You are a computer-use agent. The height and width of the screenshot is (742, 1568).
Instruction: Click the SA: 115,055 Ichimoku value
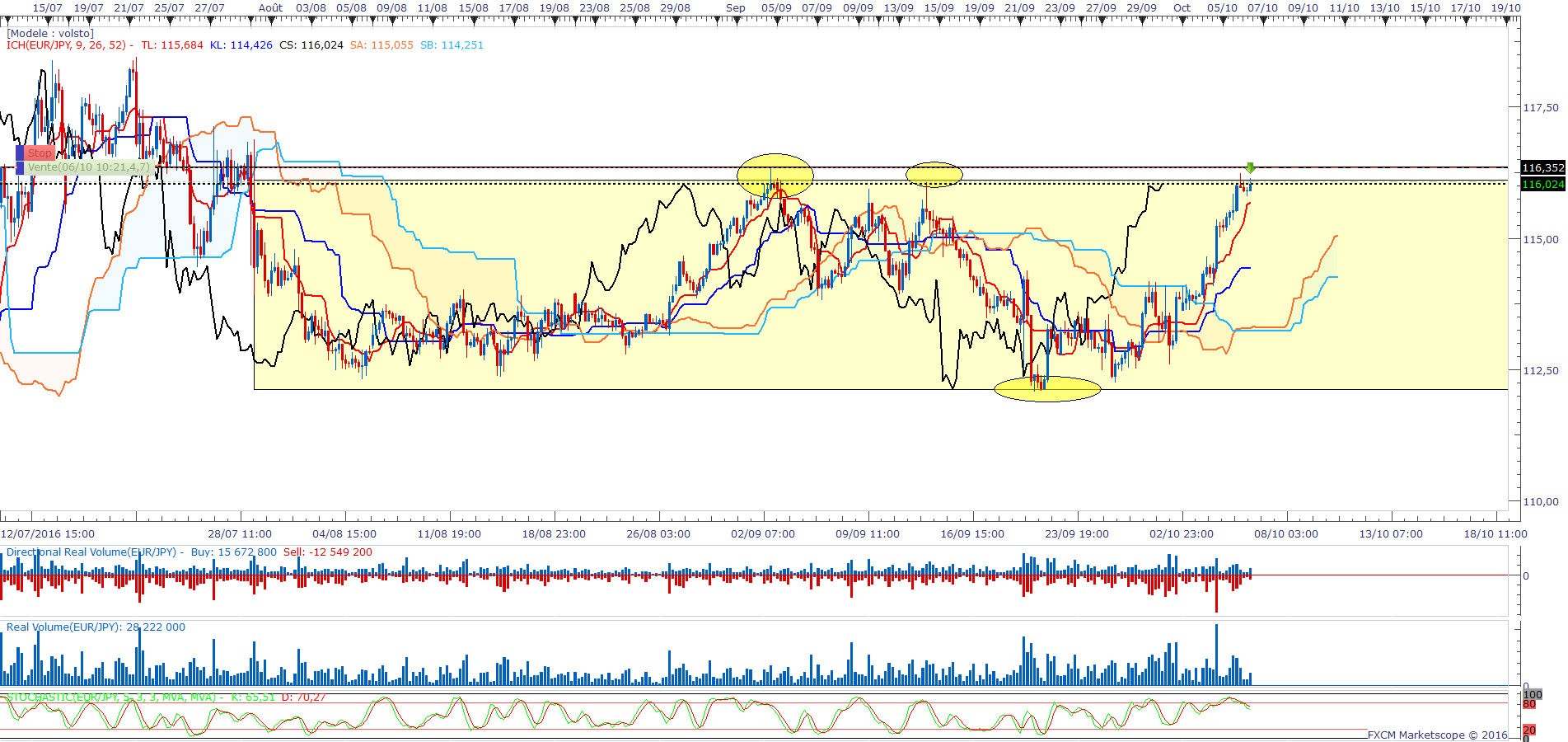click(x=381, y=45)
